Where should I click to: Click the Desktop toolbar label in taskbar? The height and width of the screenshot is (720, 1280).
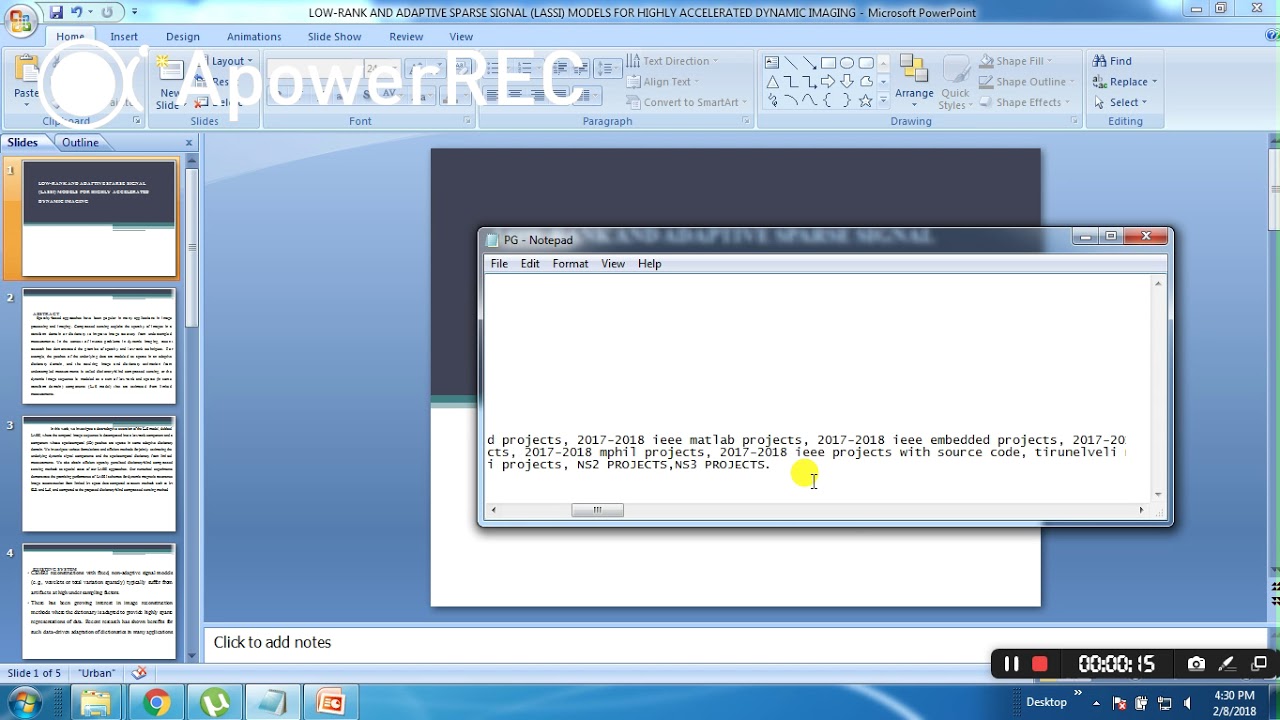point(1046,702)
